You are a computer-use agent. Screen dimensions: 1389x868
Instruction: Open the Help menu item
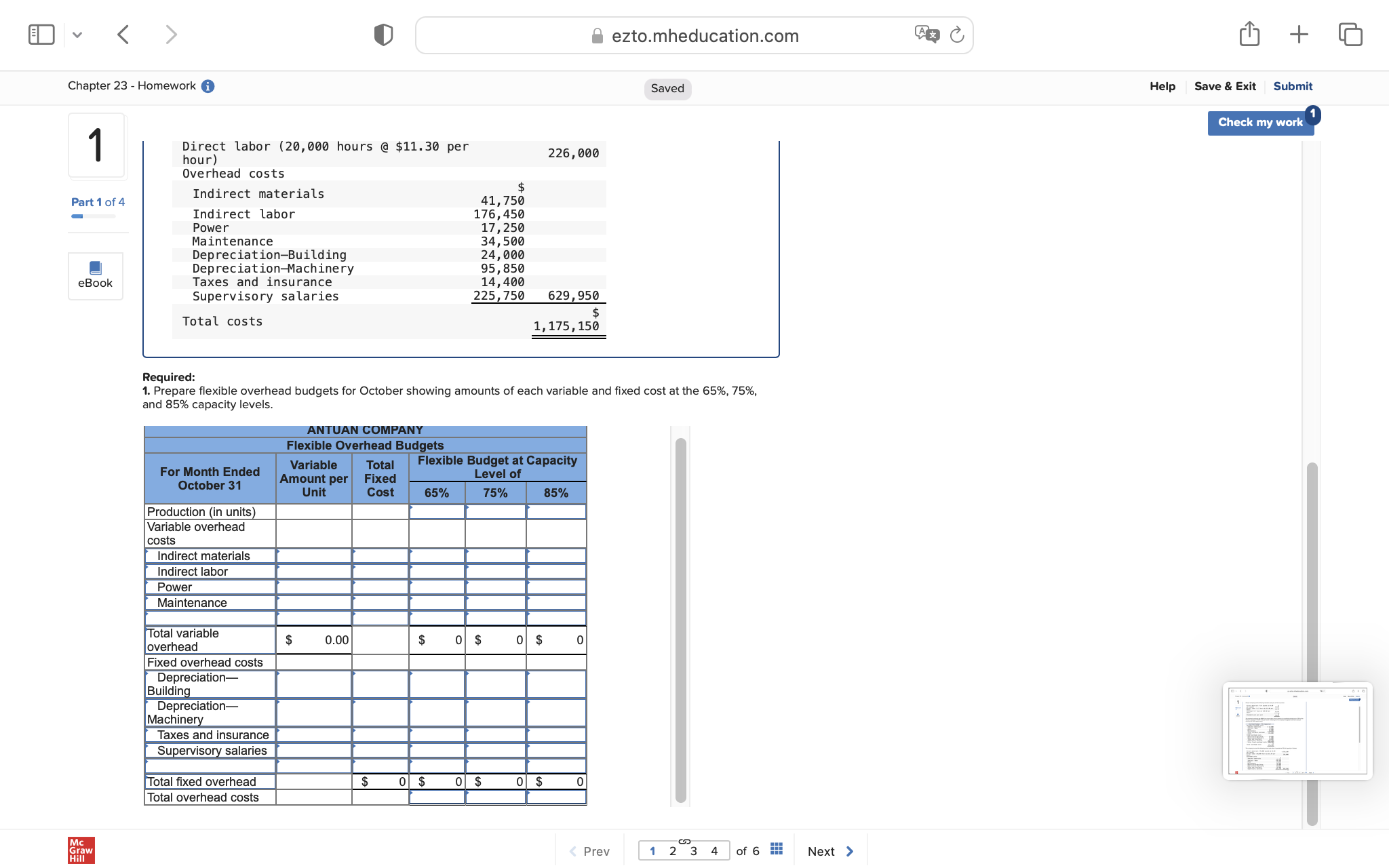pyautogui.click(x=1162, y=86)
